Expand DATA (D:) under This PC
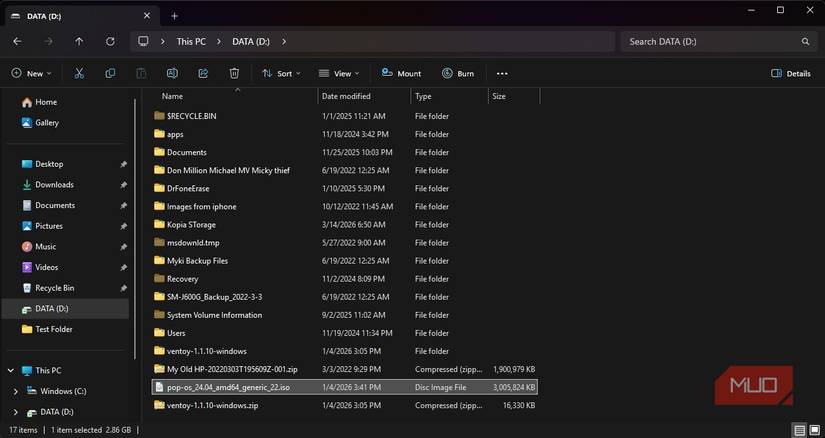Image resolution: width=825 pixels, height=438 pixels. point(15,412)
